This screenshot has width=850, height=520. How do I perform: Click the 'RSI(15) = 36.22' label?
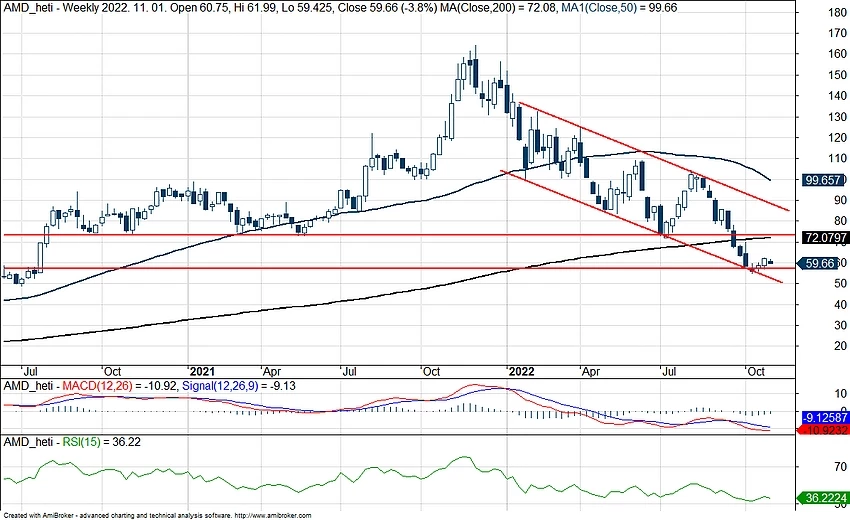pos(101,442)
